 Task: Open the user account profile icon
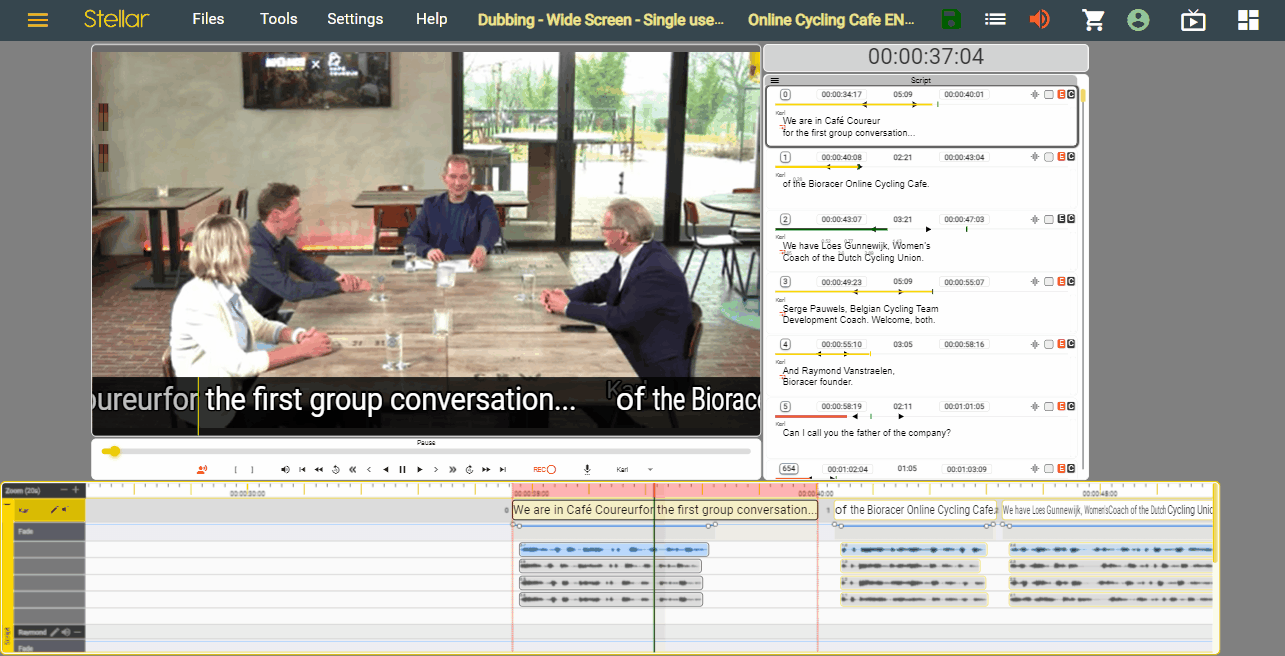point(1137,19)
